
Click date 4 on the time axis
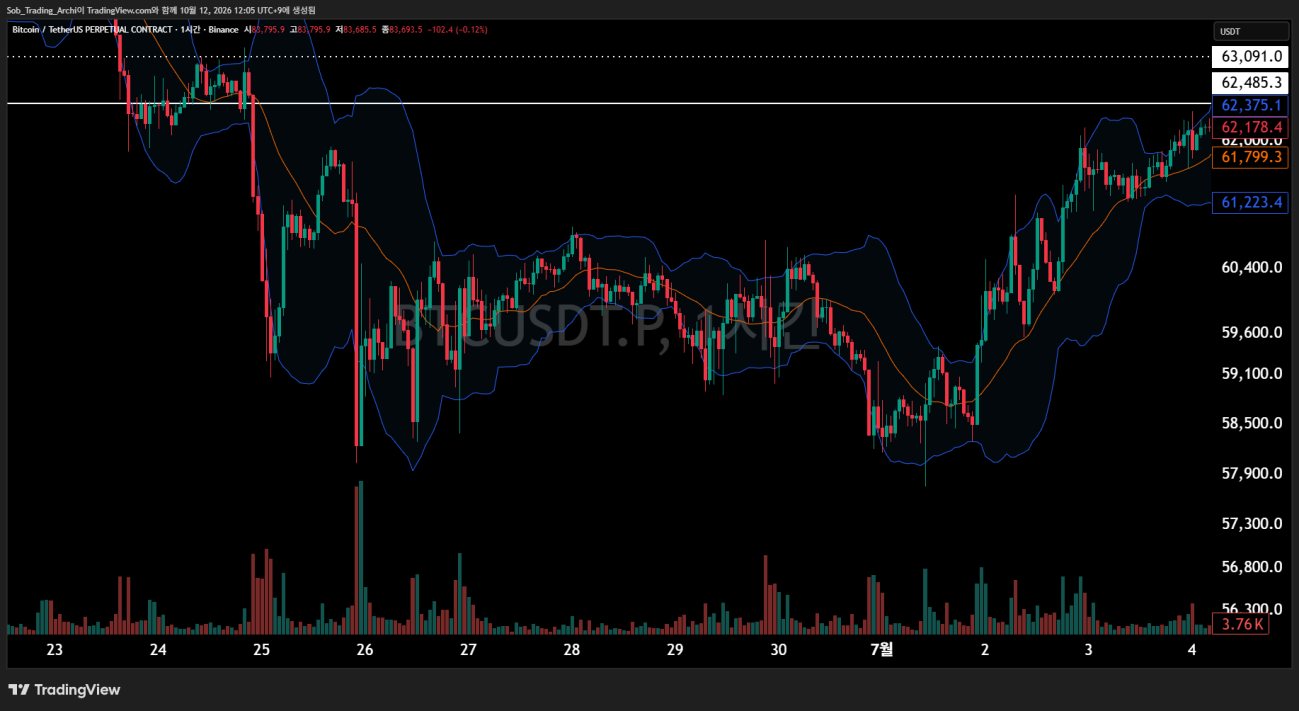[1192, 650]
